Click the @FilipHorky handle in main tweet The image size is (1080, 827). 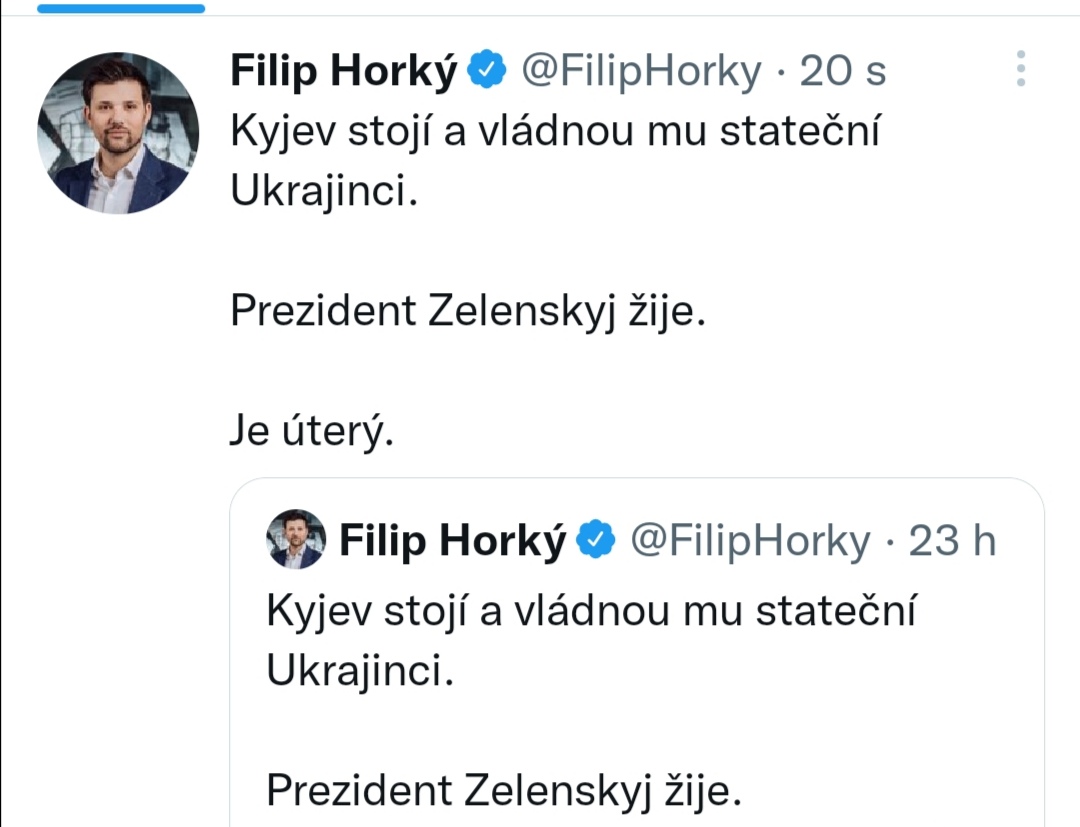coord(641,70)
